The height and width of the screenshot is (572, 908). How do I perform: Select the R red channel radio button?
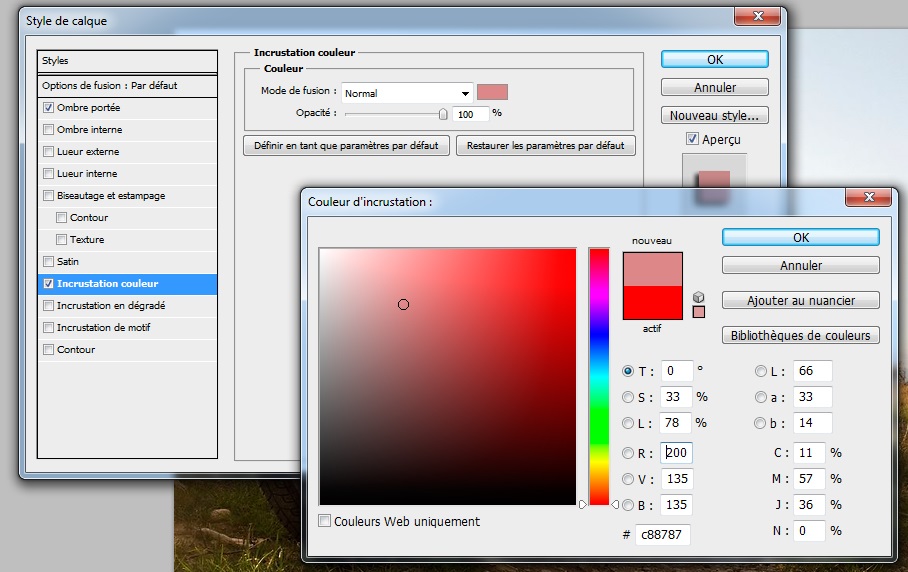pyautogui.click(x=628, y=453)
